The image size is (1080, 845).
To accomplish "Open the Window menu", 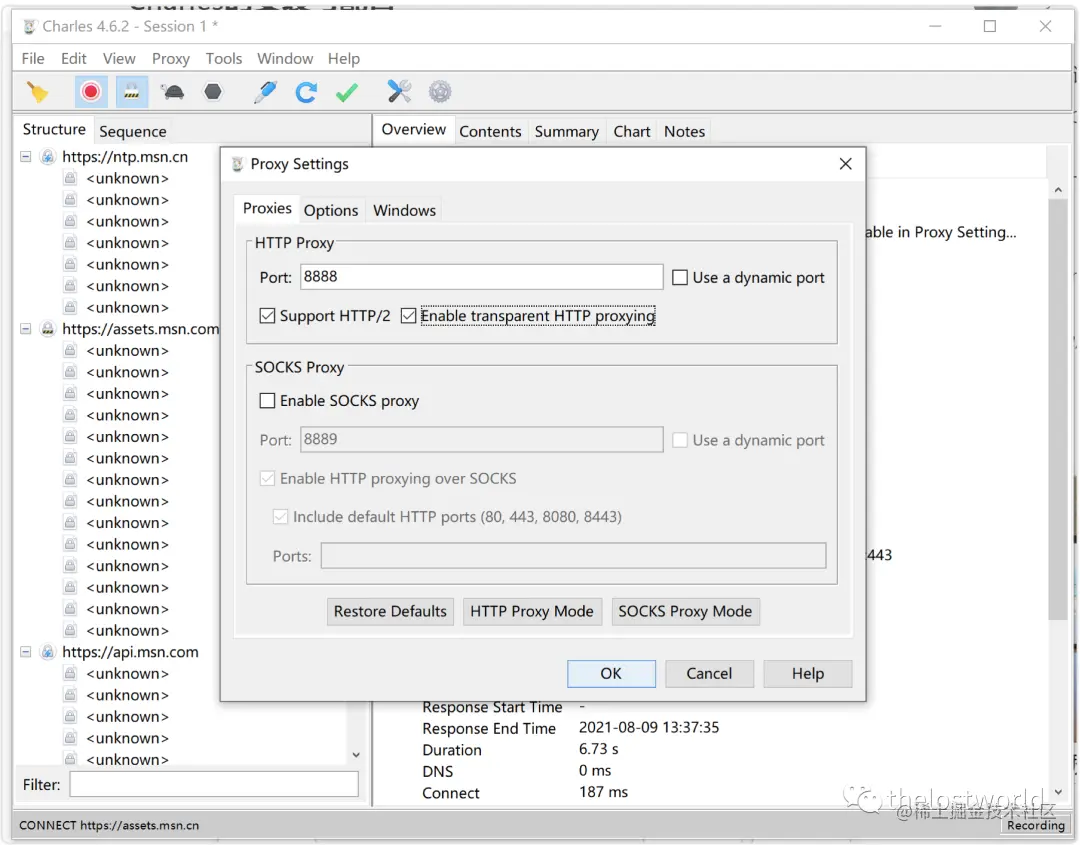I will pyautogui.click(x=285, y=59).
